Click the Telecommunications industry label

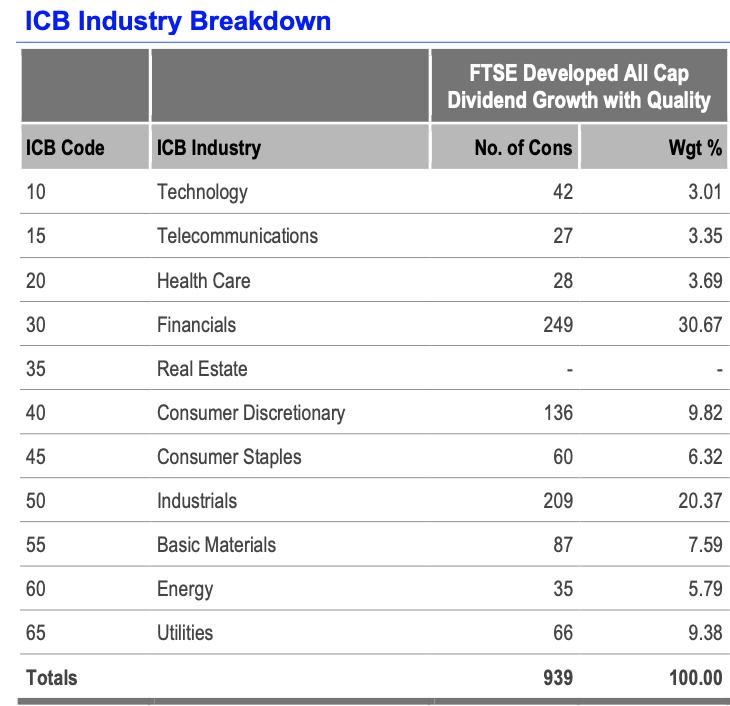(237, 236)
